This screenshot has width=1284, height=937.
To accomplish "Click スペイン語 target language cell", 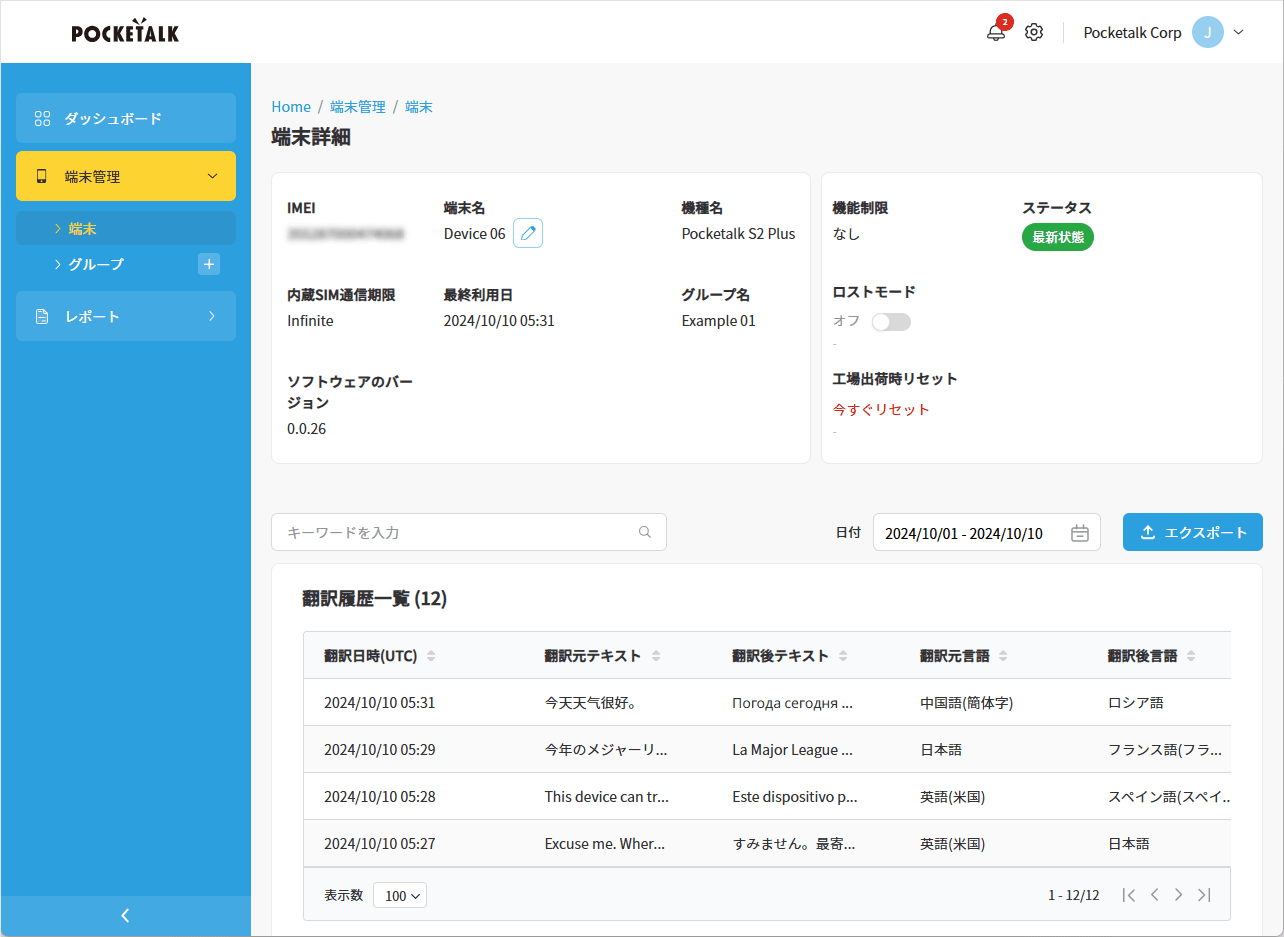I will click(x=1169, y=797).
